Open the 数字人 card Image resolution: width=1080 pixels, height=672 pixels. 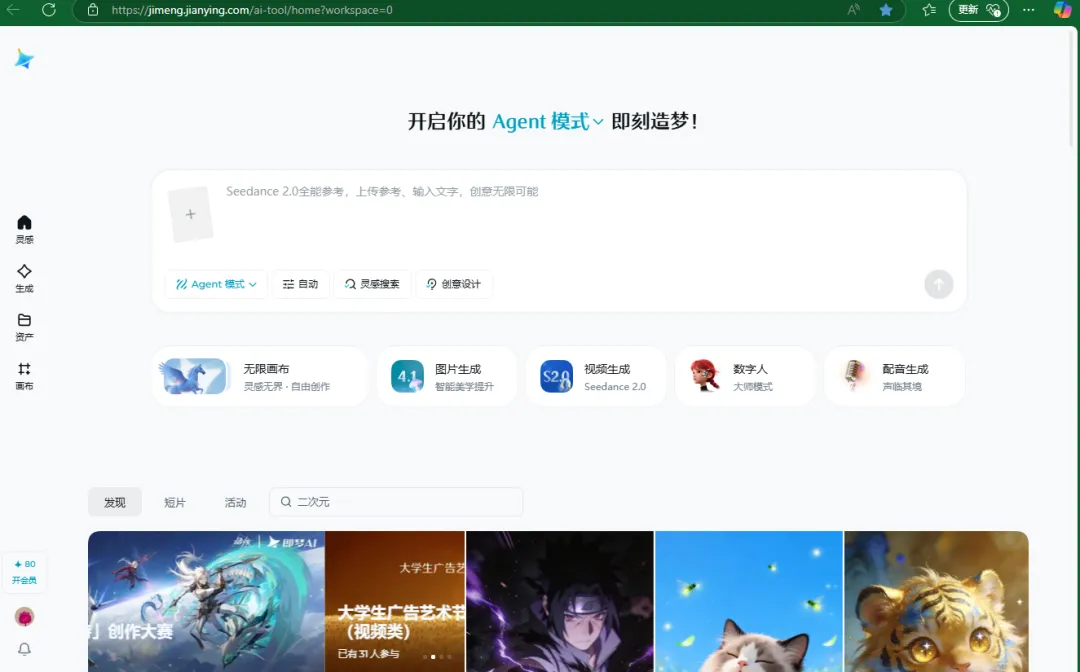click(x=745, y=377)
